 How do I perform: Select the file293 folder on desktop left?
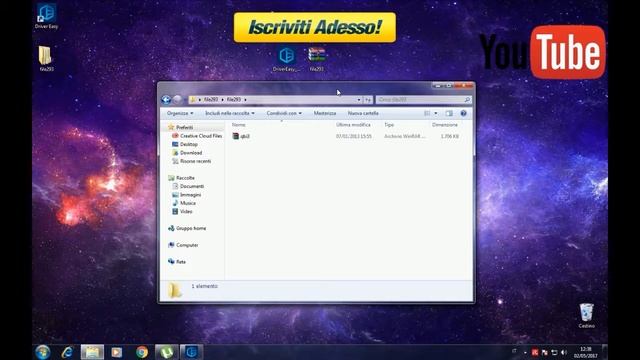click(x=46, y=58)
